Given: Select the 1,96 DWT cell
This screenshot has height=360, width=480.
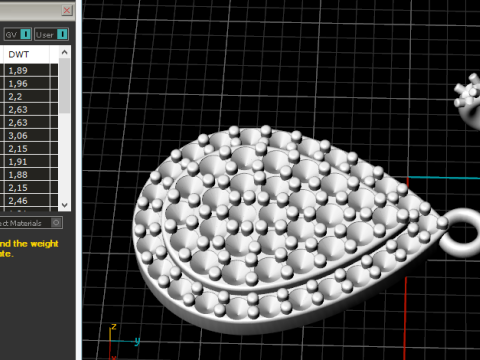Looking at the screenshot, I should 27,83.
